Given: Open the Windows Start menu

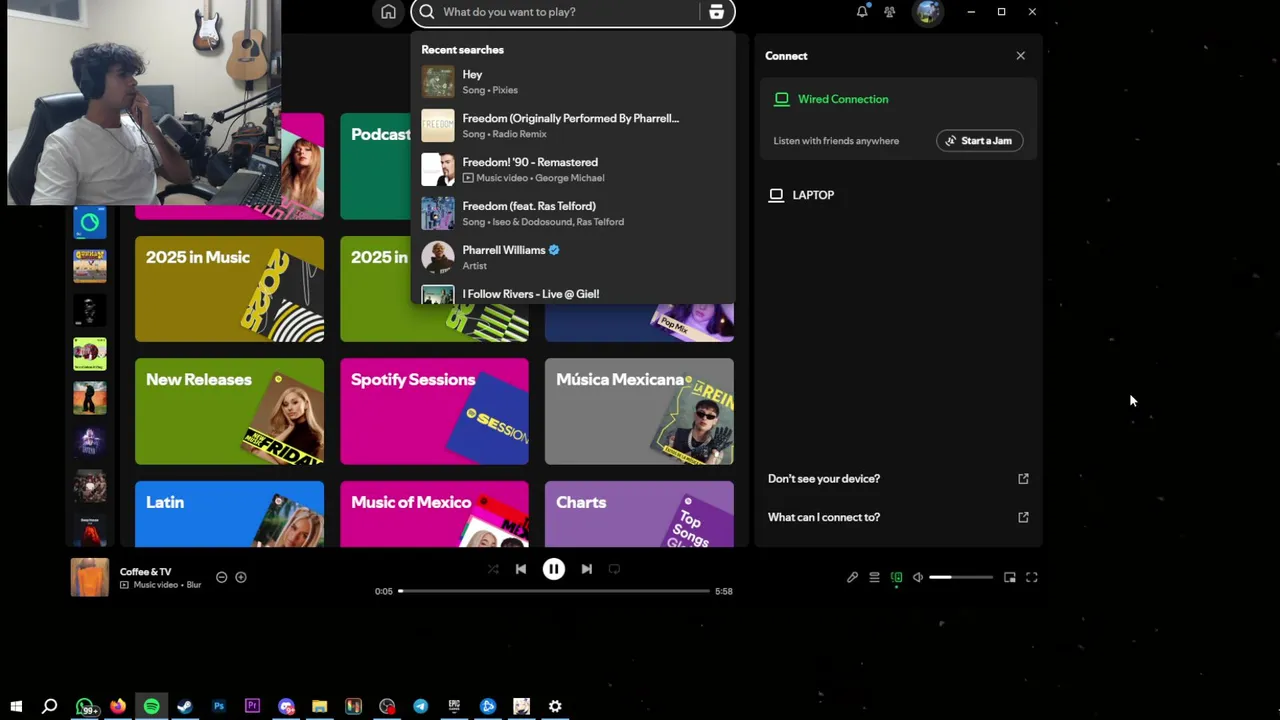Looking at the screenshot, I should click(16, 706).
